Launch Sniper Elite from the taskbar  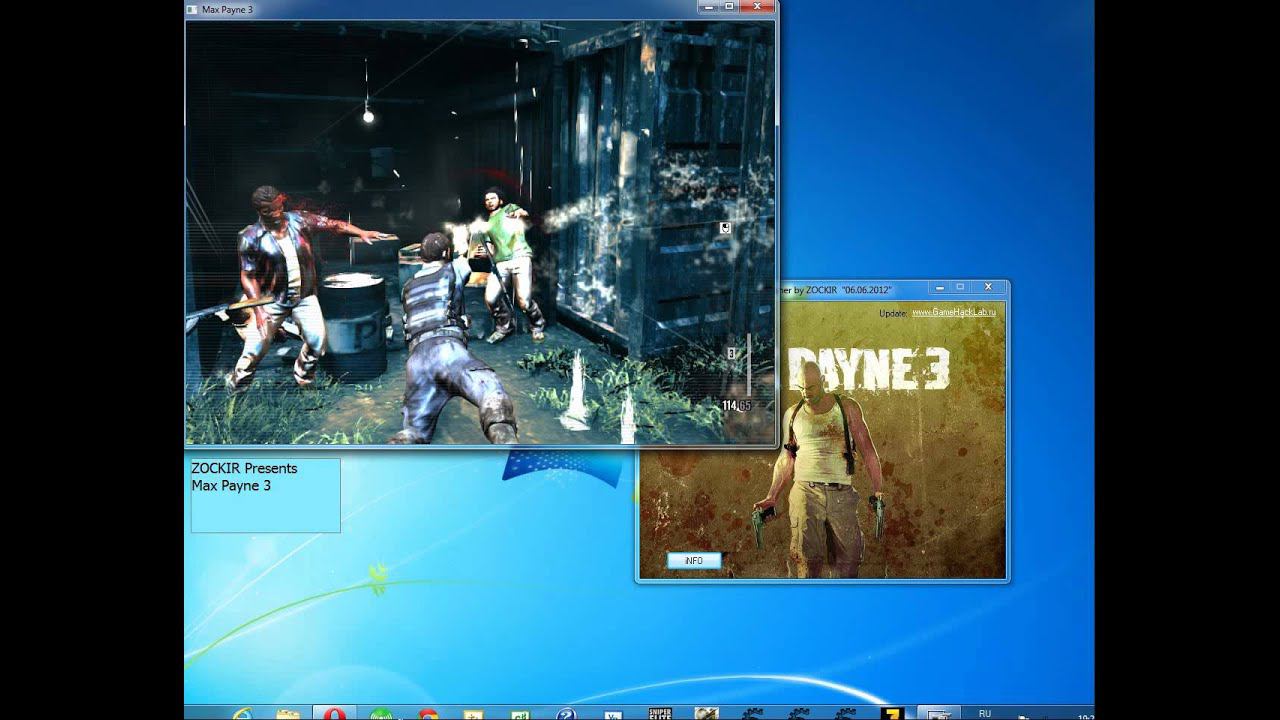click(x=660, y=714)
